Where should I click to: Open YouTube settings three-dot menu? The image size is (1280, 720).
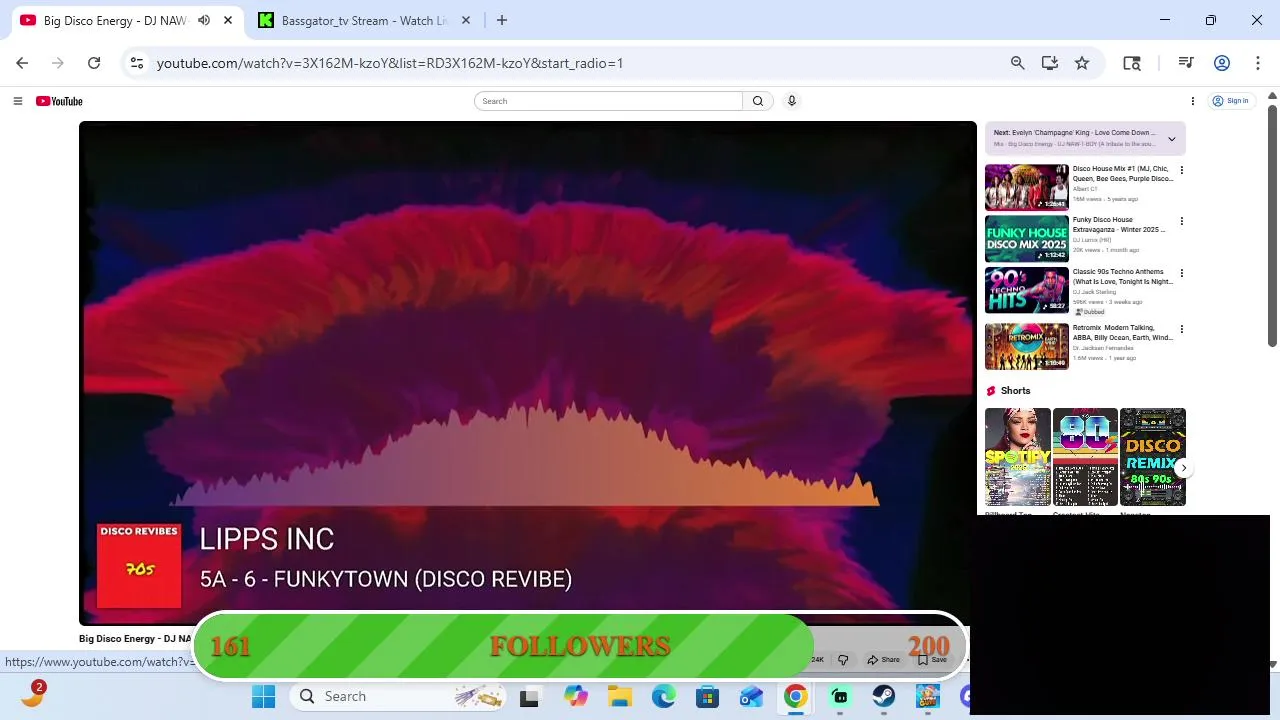(1192, 101)
